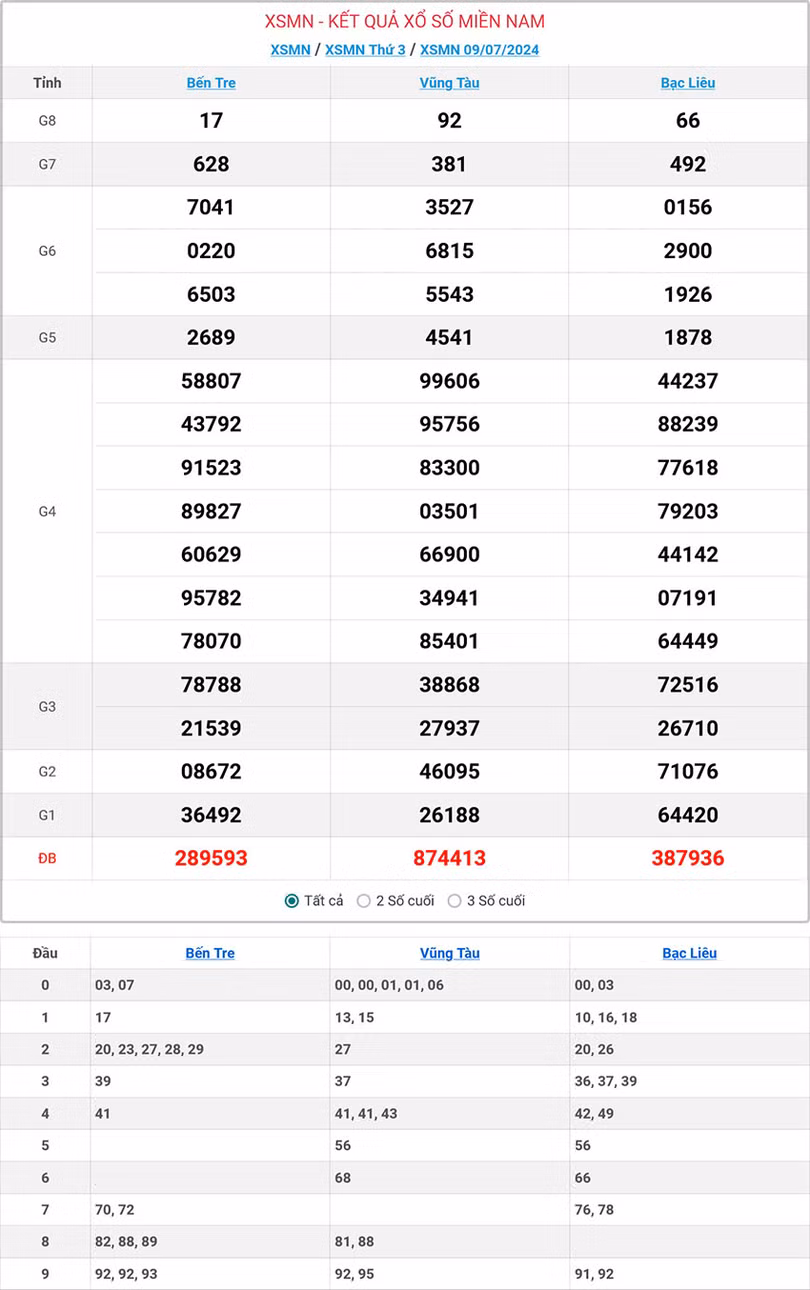Viewport: 810px width, 1290px height.
Task: Click Vũng Tàu special prize number 874413
Action: point(449,858)
